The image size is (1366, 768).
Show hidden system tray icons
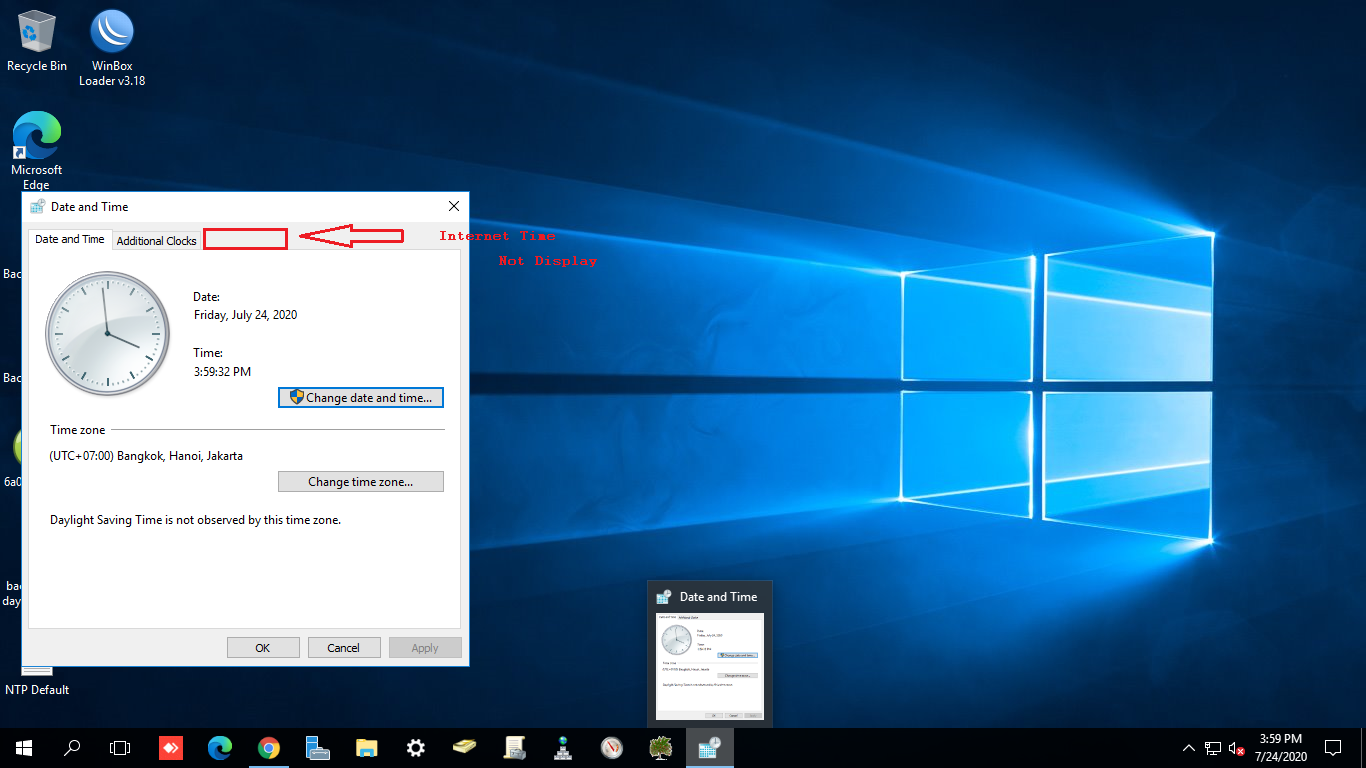coord(1188,748)
